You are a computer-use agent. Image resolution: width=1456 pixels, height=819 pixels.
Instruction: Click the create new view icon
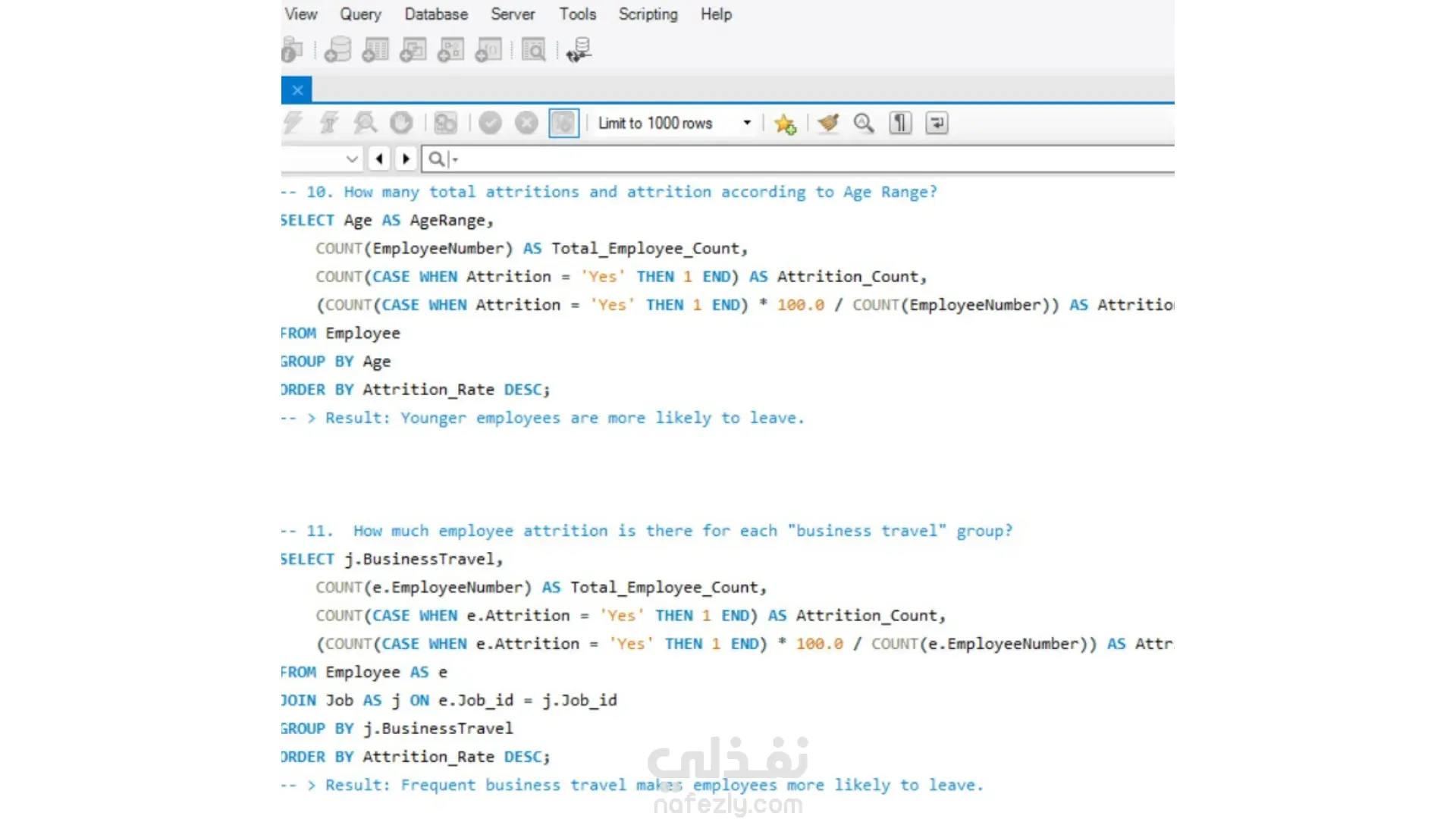[x=413, y=50]
